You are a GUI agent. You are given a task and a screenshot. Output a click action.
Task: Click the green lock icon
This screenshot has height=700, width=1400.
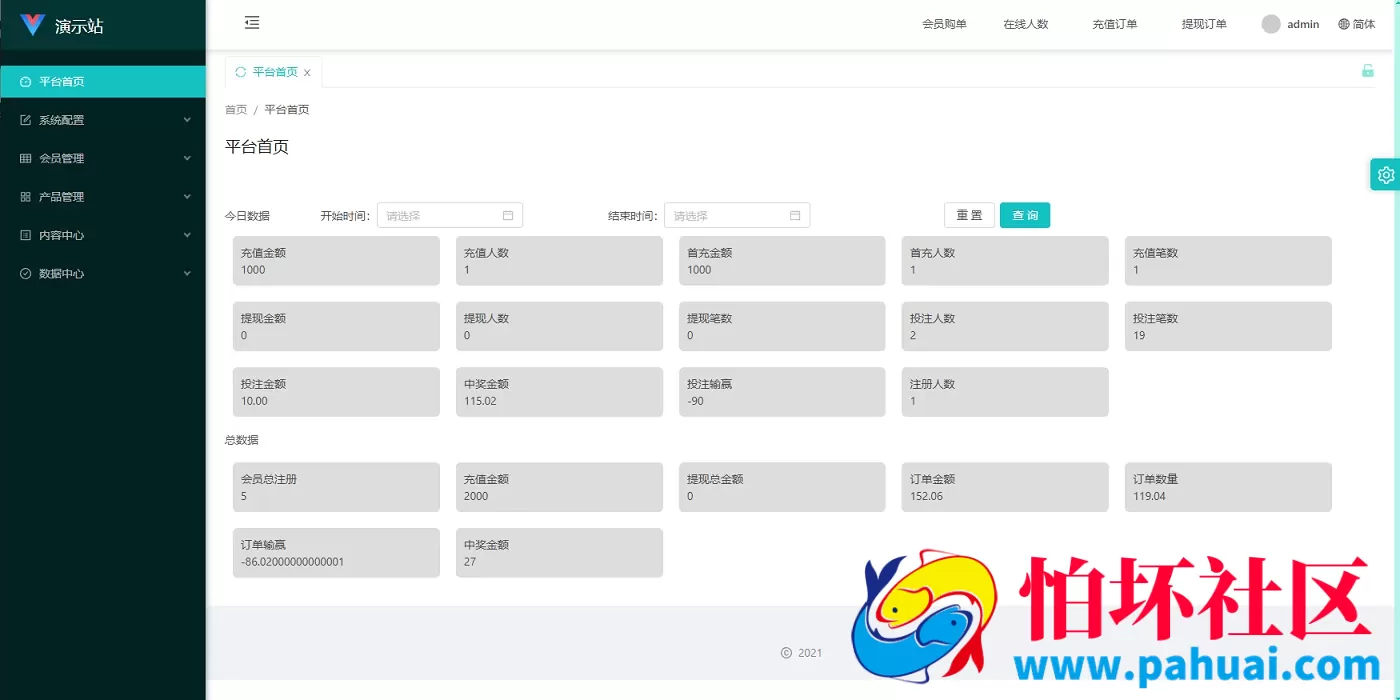[1368, 70]
